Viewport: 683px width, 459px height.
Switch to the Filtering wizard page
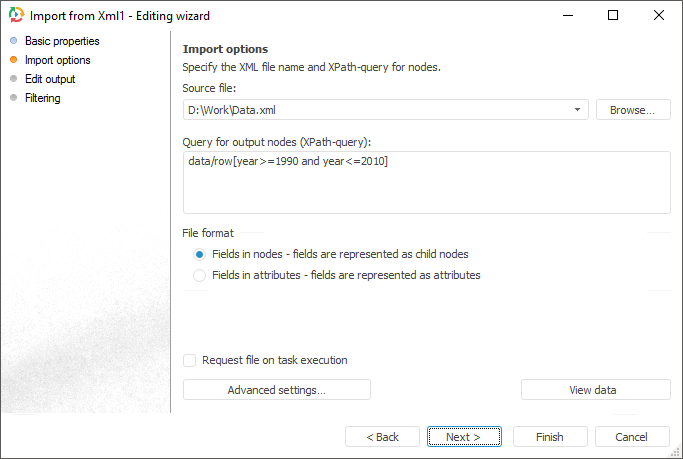pyautogui.click(x=43, y=98)
